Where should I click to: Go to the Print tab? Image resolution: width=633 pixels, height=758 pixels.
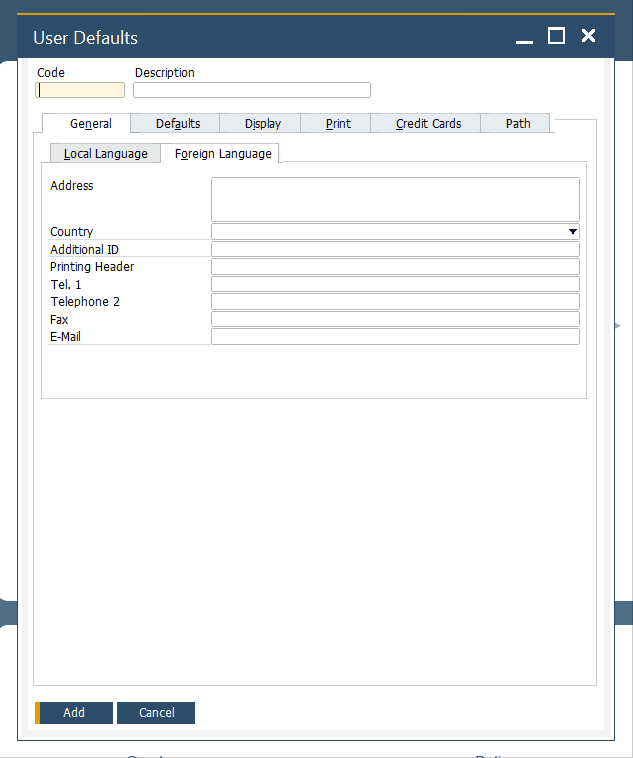[338, 124]
